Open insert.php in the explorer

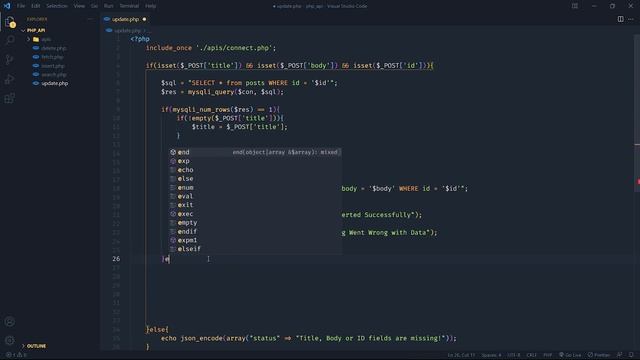pos(53,66)
